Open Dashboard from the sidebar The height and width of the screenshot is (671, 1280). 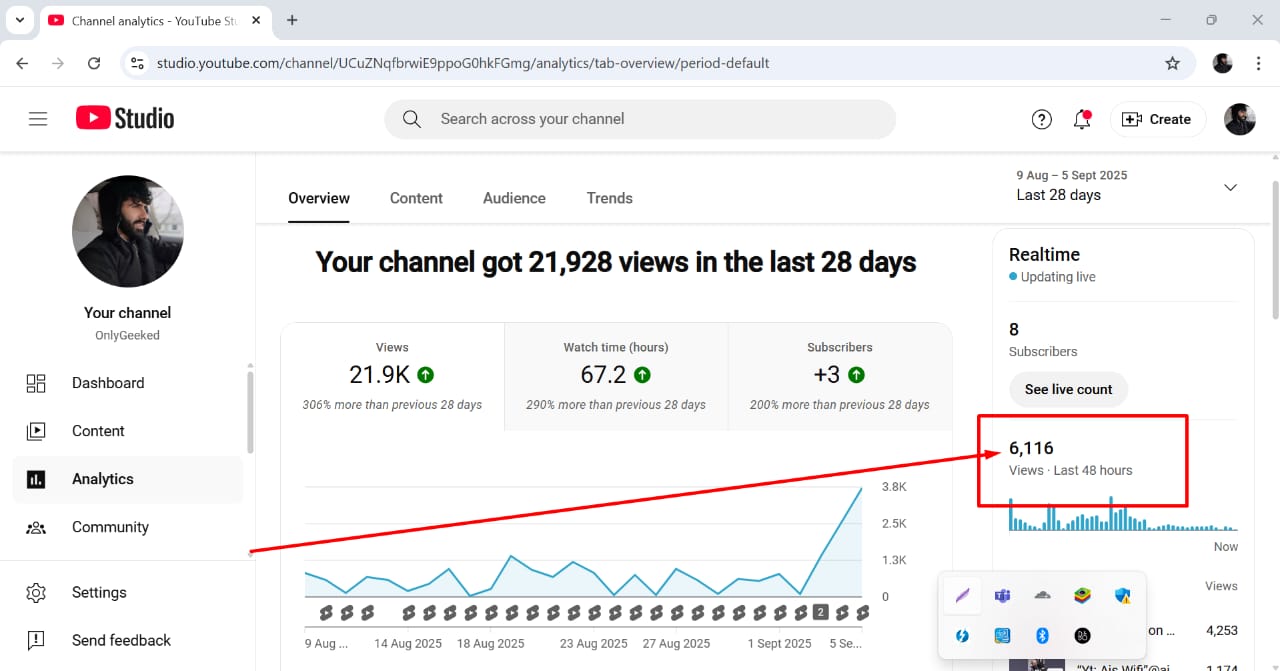point(107,382)
